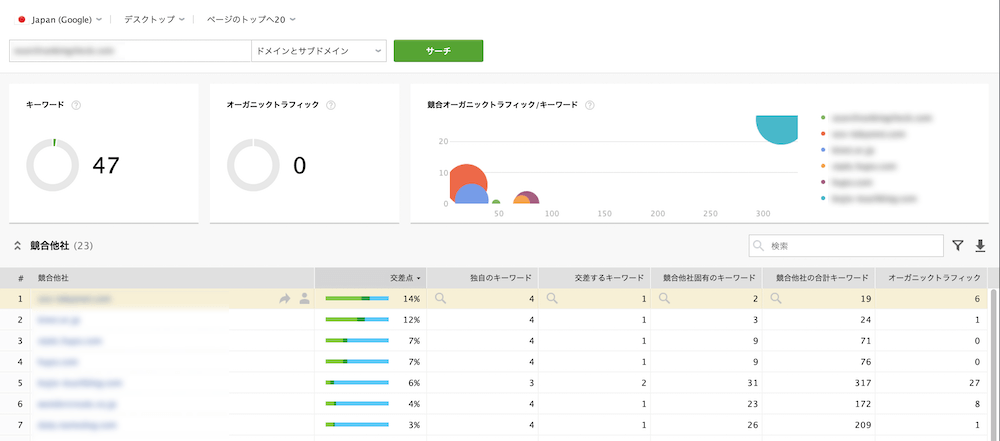Click the teal bubble in the chart
Viewport: 1000px width, 441px height.
[777, 129]
